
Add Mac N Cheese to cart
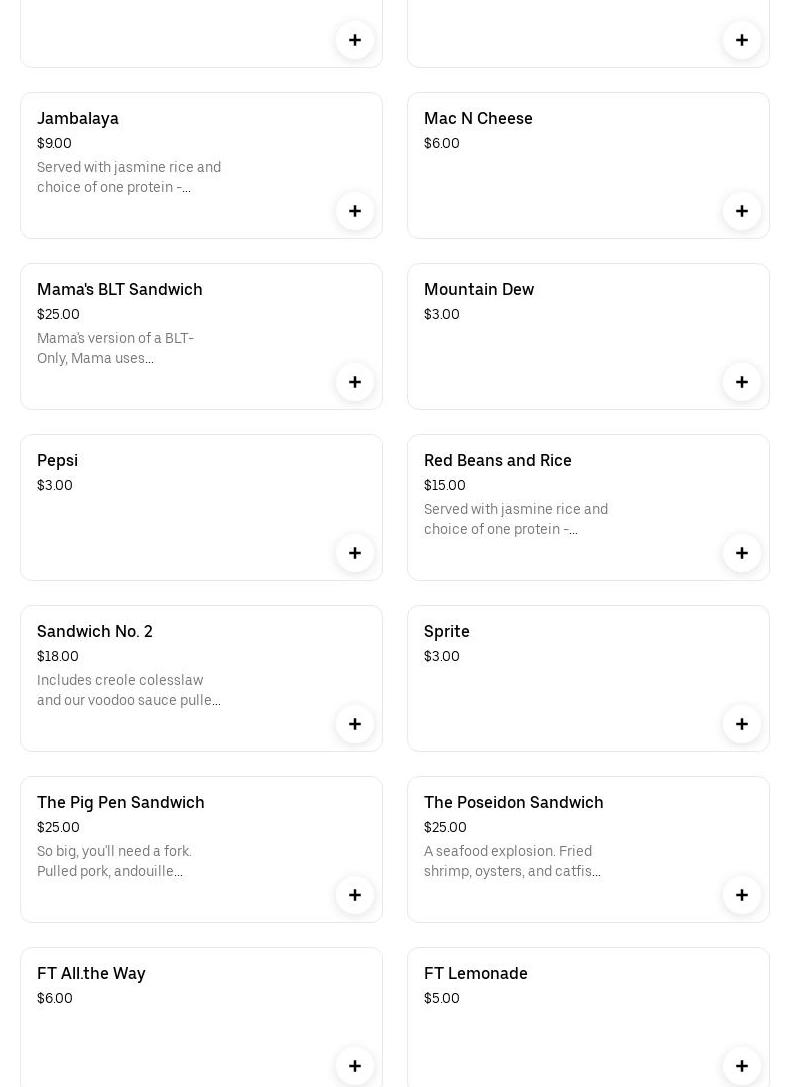pyautogui.click(x=742, y=211)
